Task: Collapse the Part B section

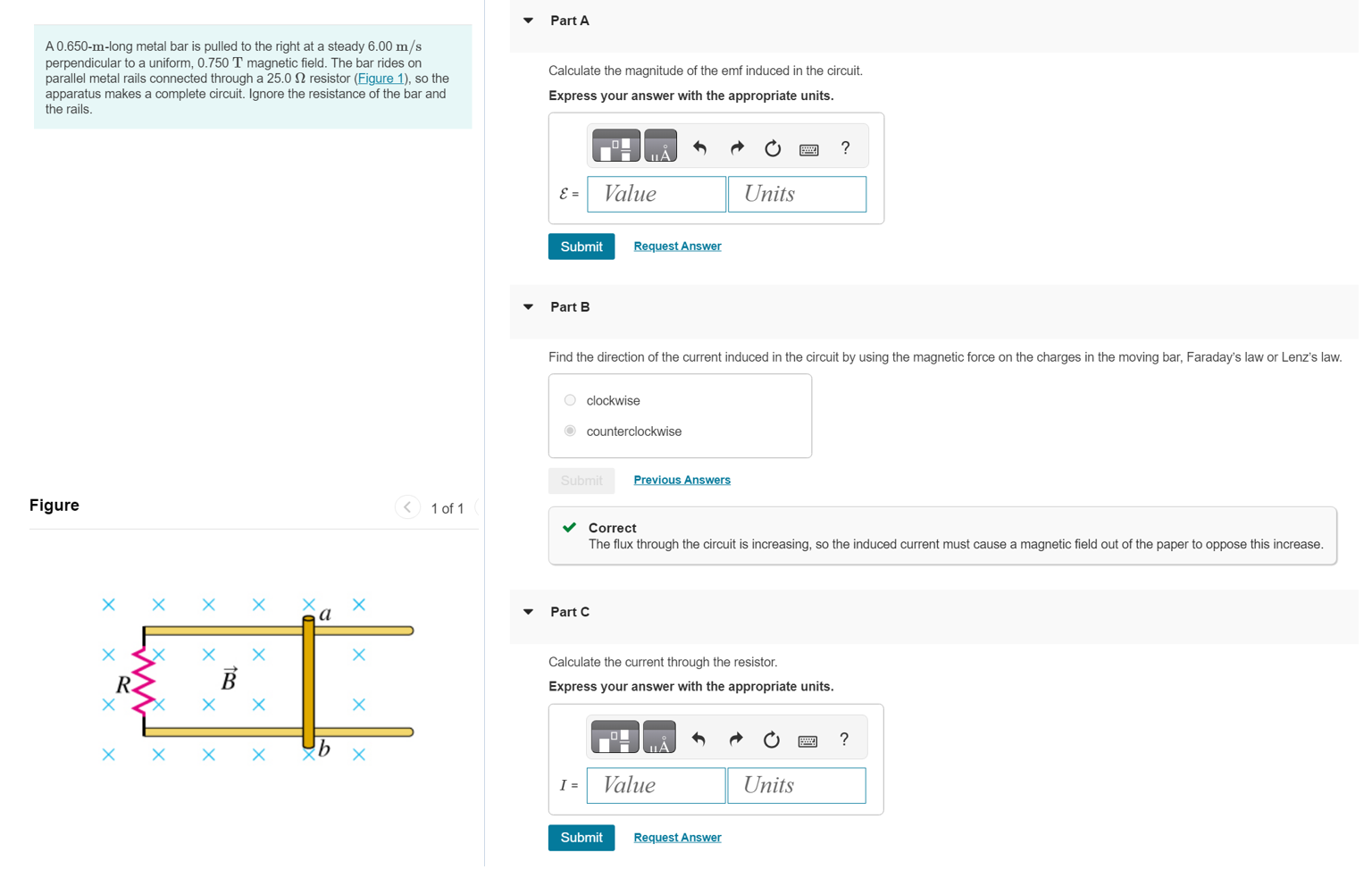Action: pos(527,306)
